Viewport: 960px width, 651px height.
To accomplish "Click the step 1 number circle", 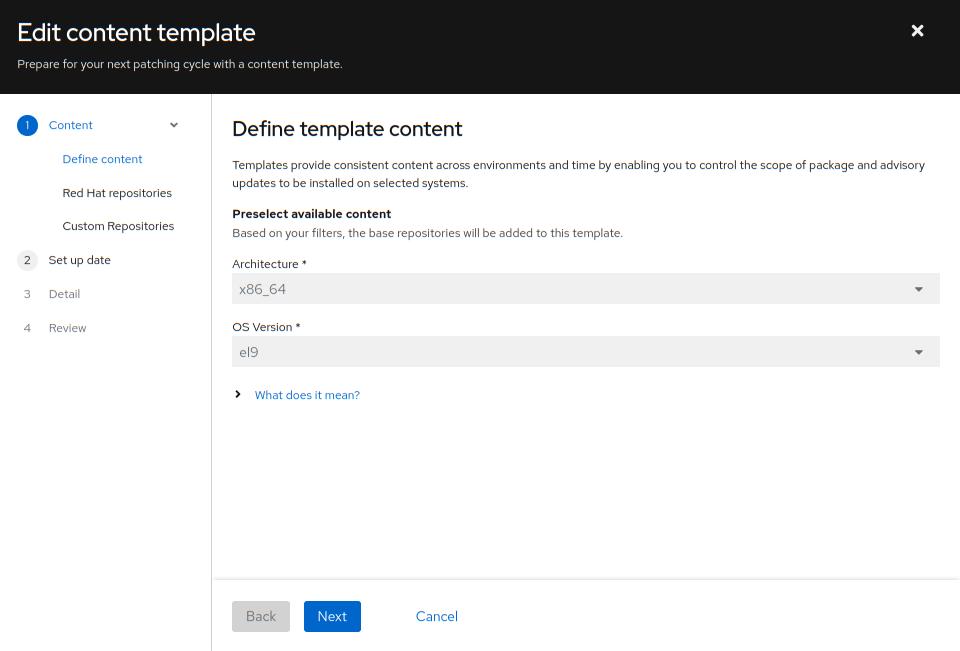I will [x=27, y=125].
